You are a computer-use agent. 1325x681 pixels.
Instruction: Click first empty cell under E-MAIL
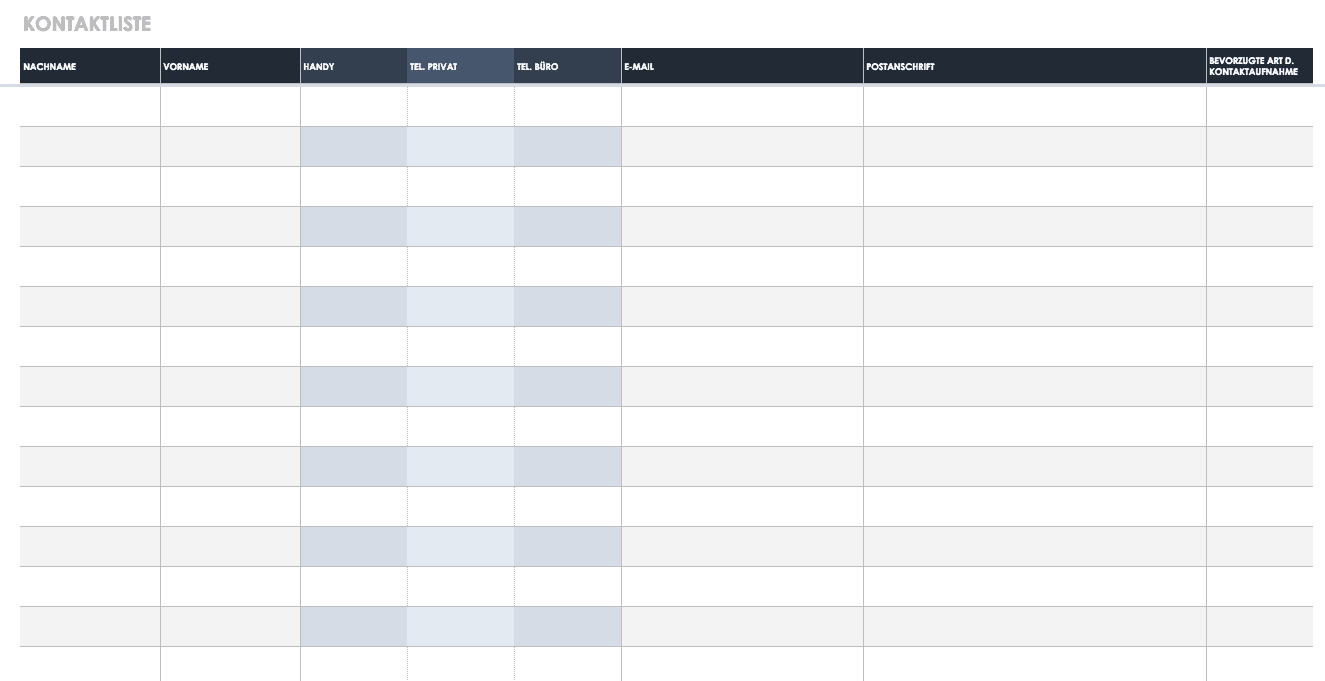pos(742,107)
